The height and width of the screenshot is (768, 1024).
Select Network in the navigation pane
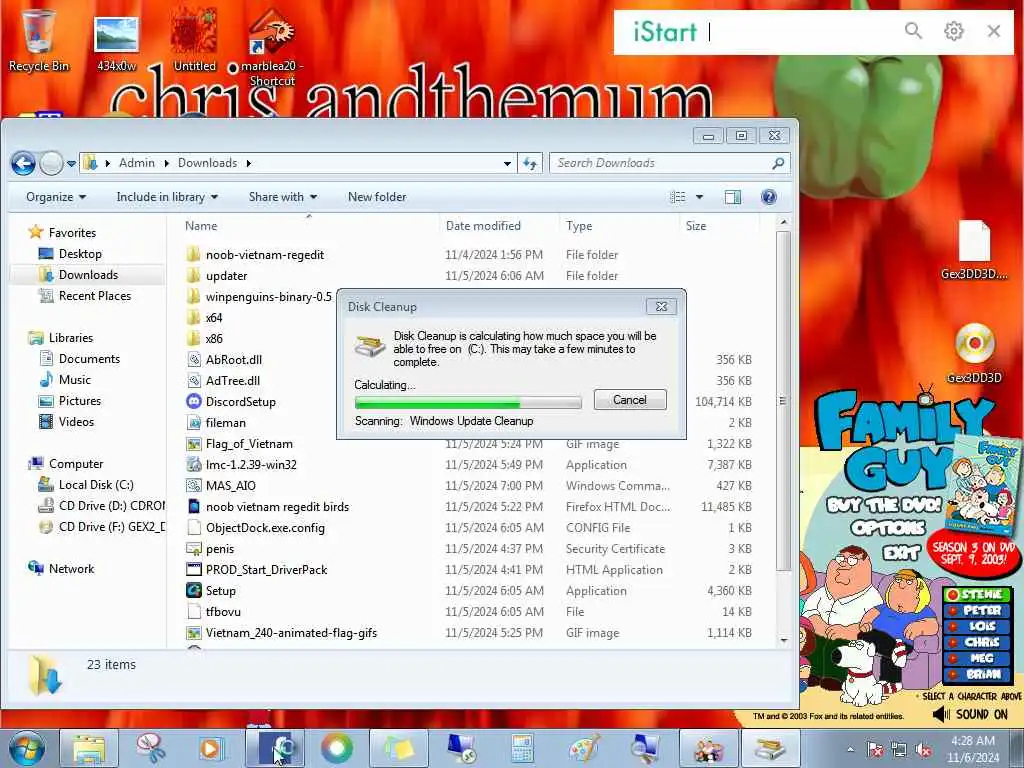(71, 569)
